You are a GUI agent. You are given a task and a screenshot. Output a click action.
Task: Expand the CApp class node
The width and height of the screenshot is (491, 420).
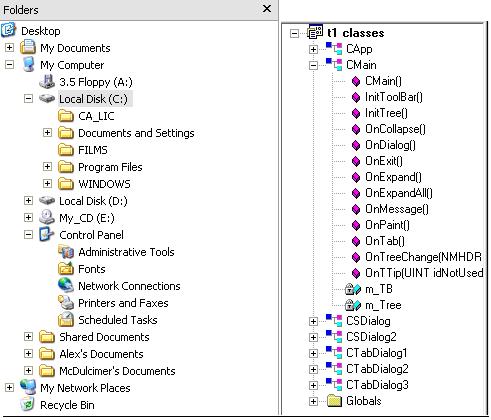point(313,49)
